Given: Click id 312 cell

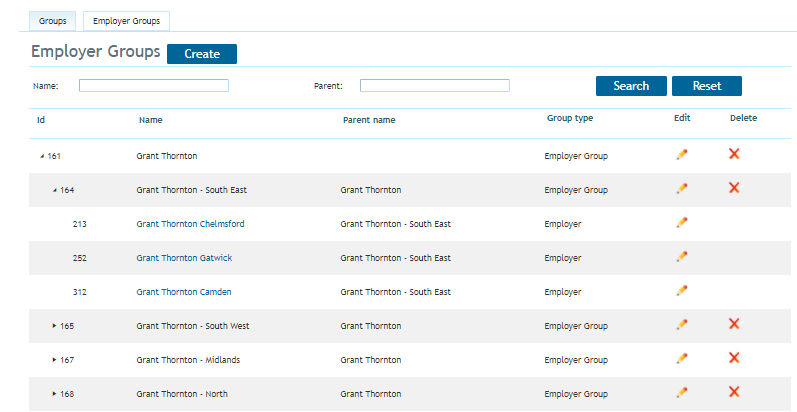Looking at the screenshot, I should [79, 292].
